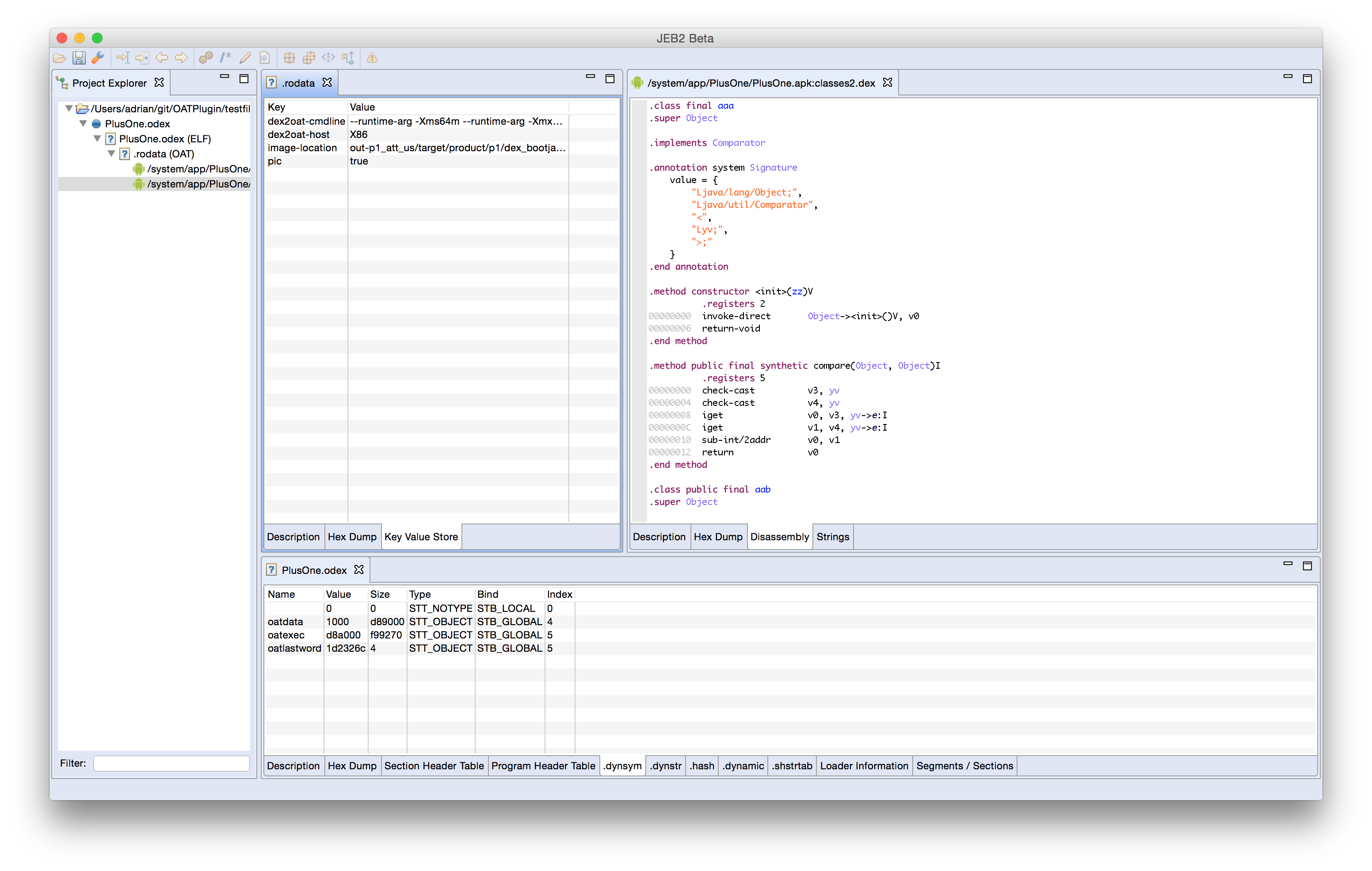Maximize the PlusOne.odex bottom panel
This screenshot has width=1372, height=871.
1307,566
